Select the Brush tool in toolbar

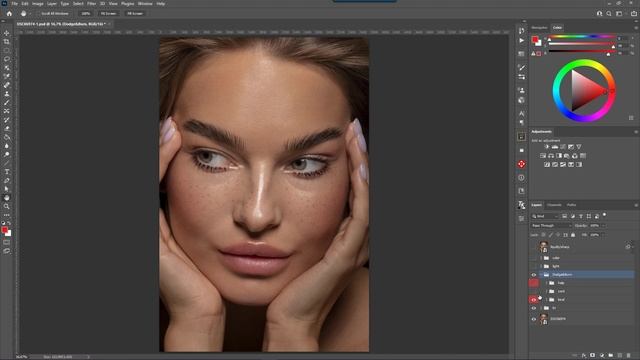tap(7, 102)
